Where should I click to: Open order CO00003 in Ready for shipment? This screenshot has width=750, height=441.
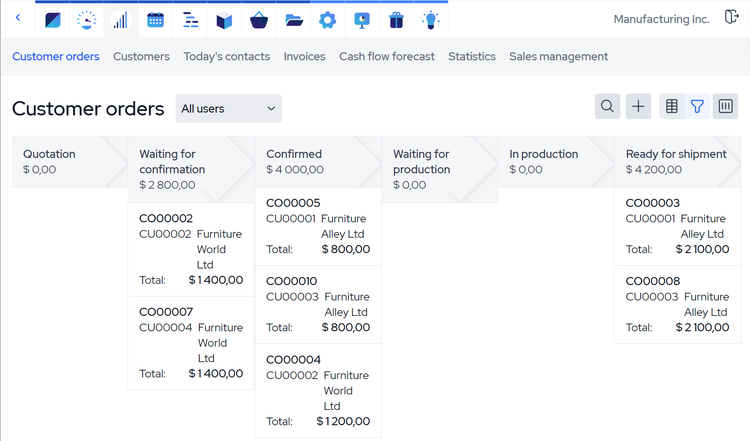677,226
